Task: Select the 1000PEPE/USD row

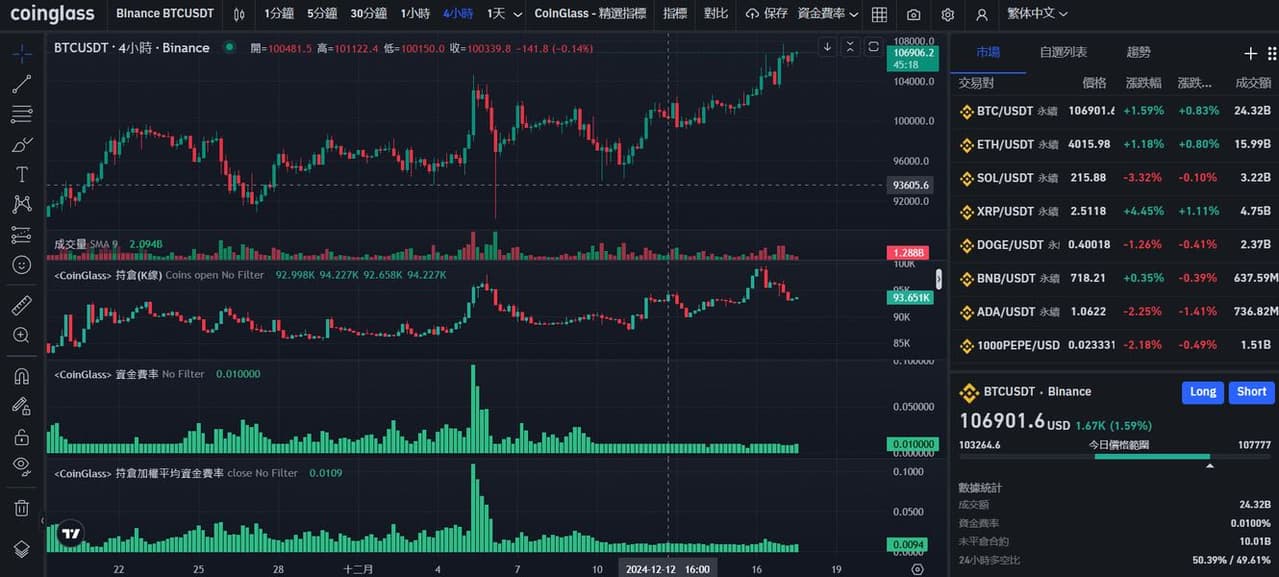Action: pos(1114,345)
